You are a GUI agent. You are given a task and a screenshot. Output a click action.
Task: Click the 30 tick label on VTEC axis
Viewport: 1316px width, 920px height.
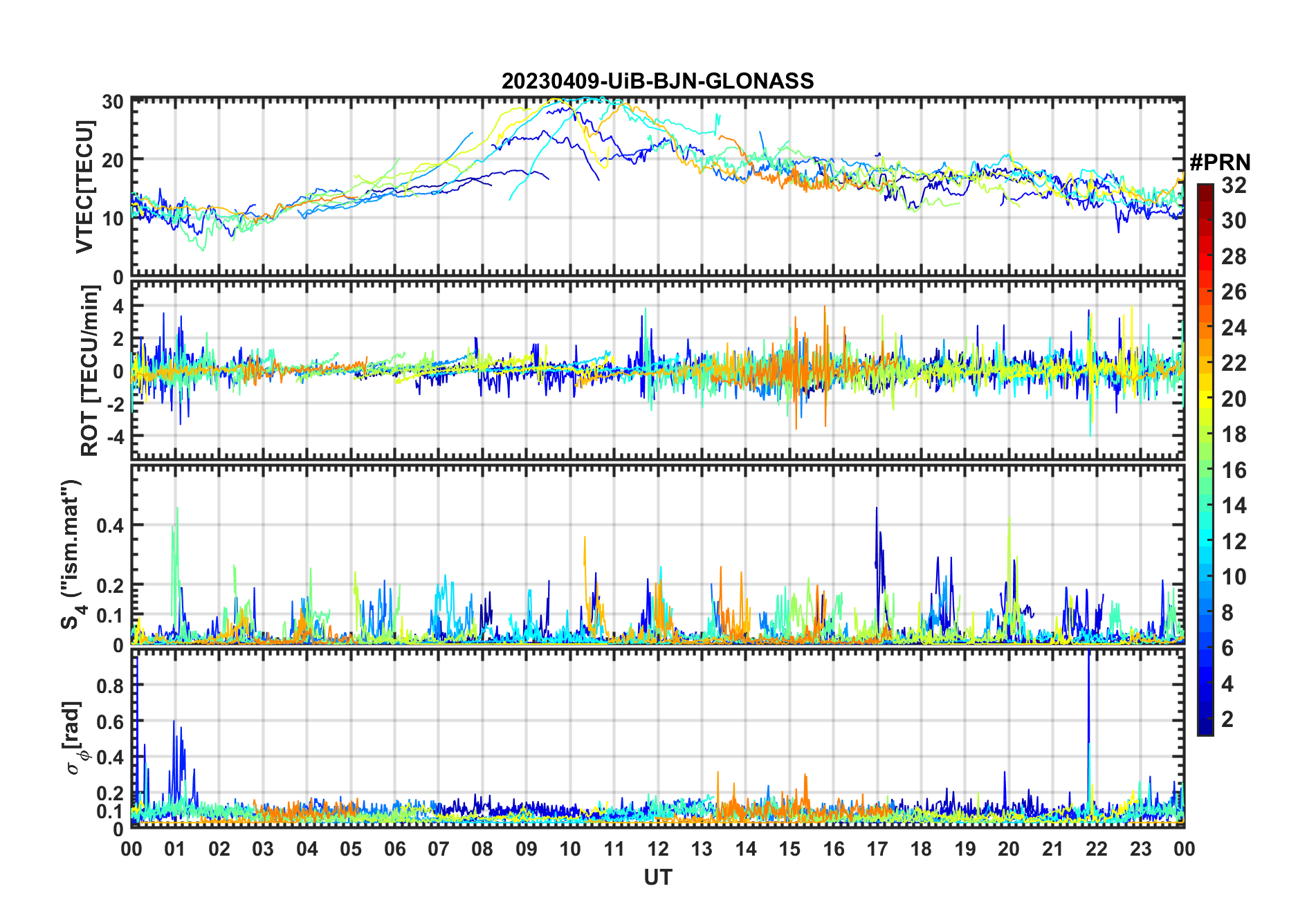[113, 102]
